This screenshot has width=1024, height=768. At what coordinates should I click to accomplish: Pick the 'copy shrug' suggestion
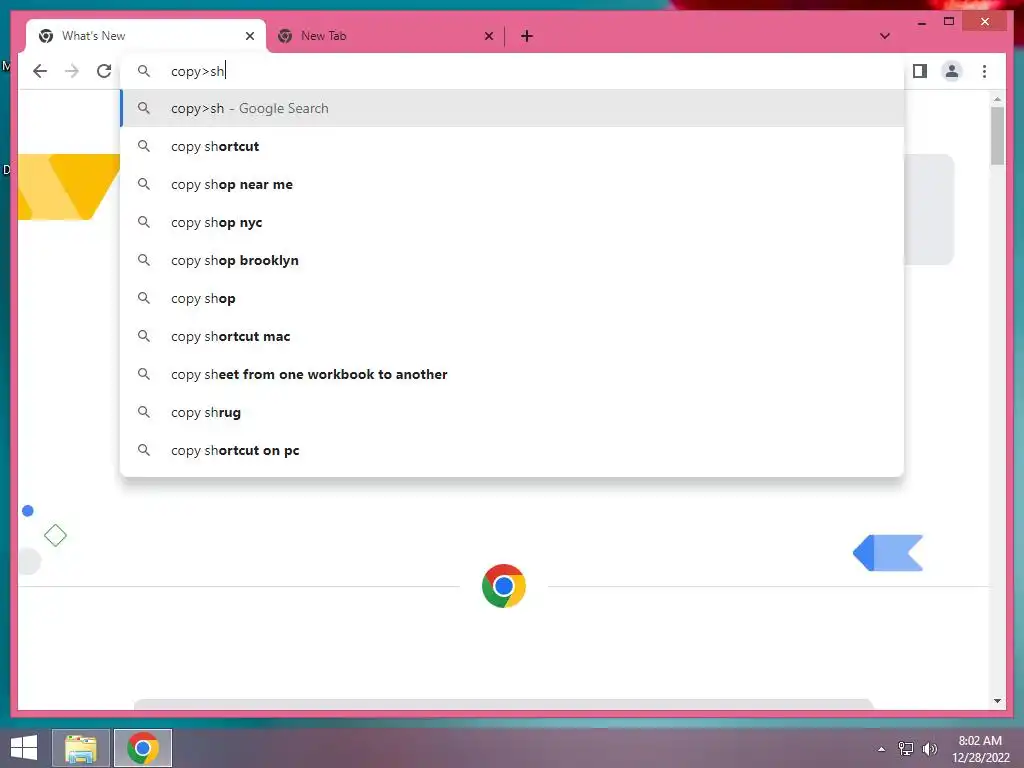pos(513,412)
